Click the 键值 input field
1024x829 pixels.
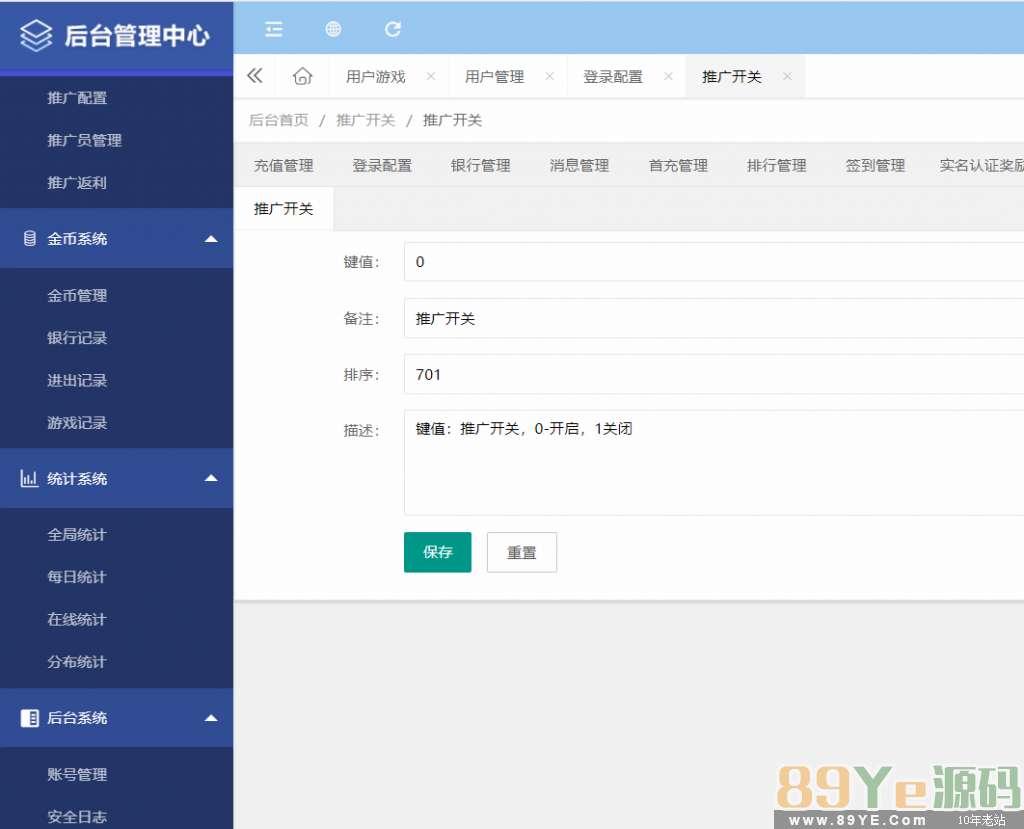(x=712, y=262)
